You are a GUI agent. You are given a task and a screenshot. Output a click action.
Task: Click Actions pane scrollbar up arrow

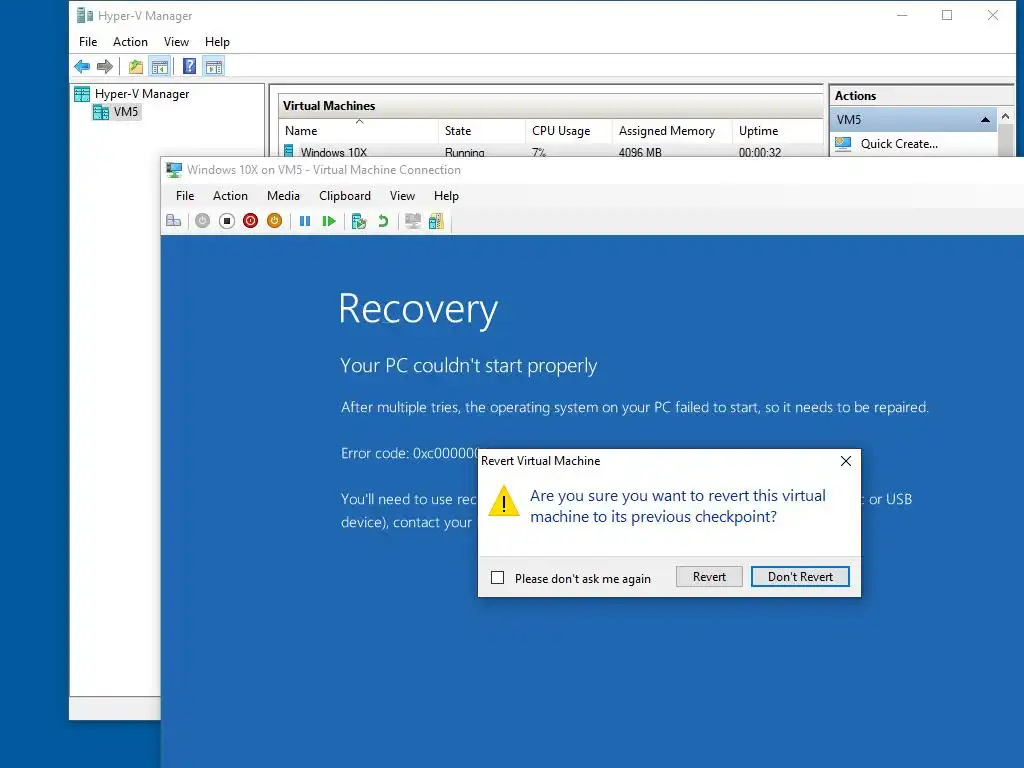tap(1006, 116)
